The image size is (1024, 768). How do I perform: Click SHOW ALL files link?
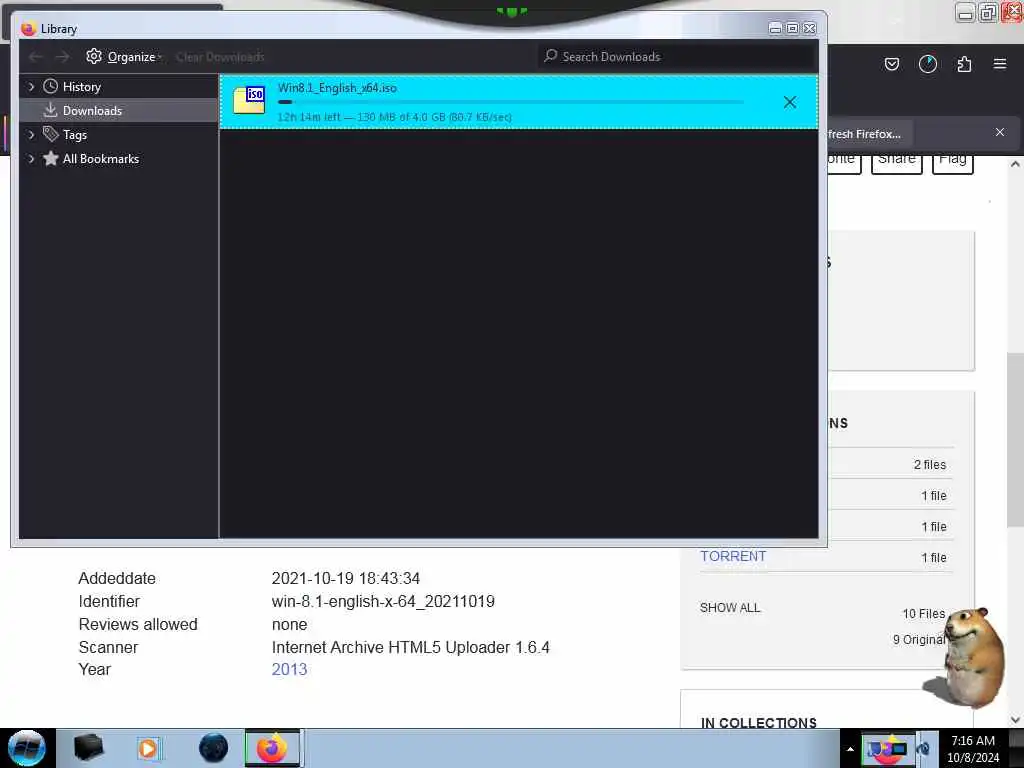point(729,608)
